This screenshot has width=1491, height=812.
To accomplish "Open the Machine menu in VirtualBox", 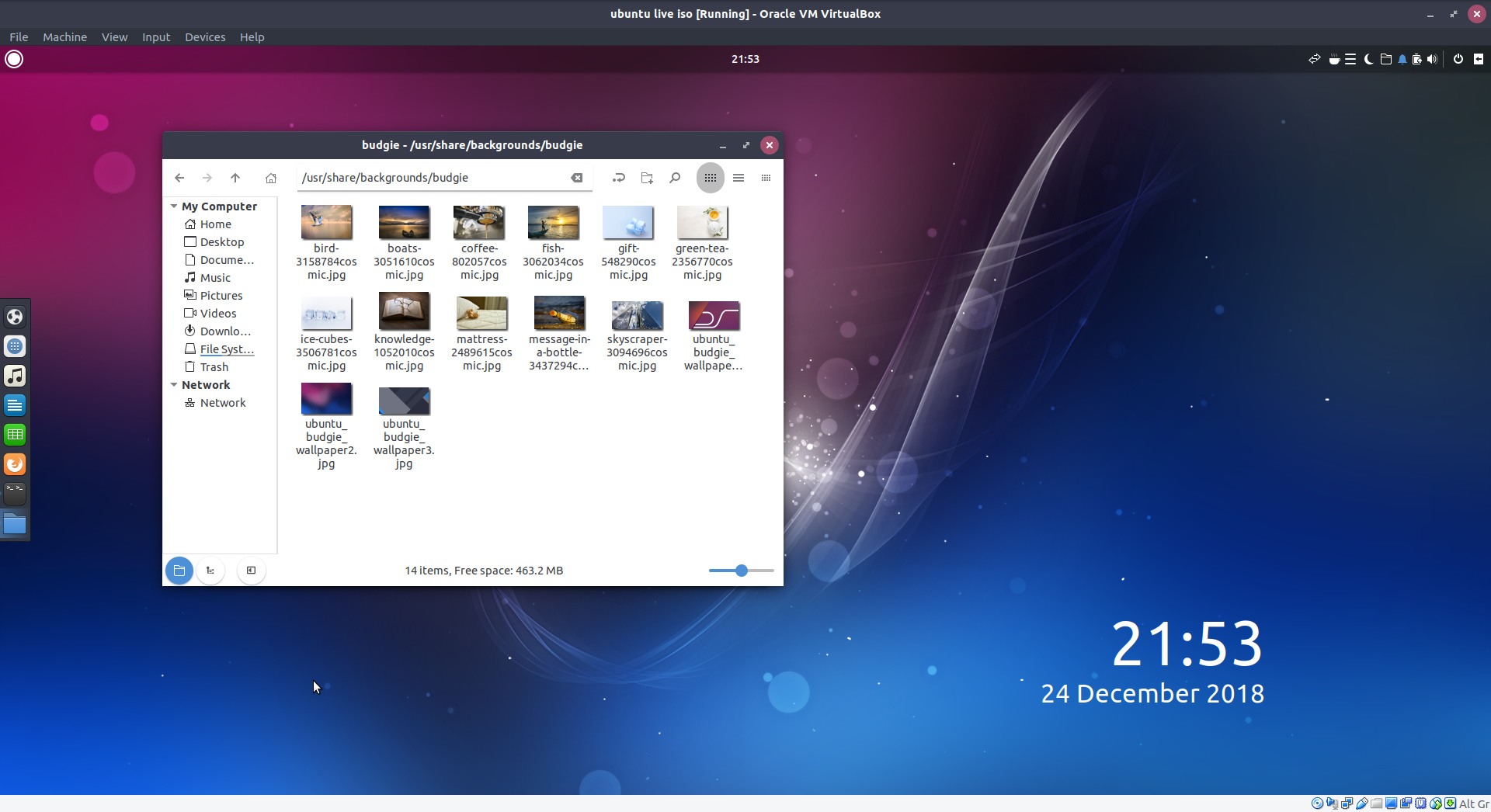I will [x=64, y=36].
